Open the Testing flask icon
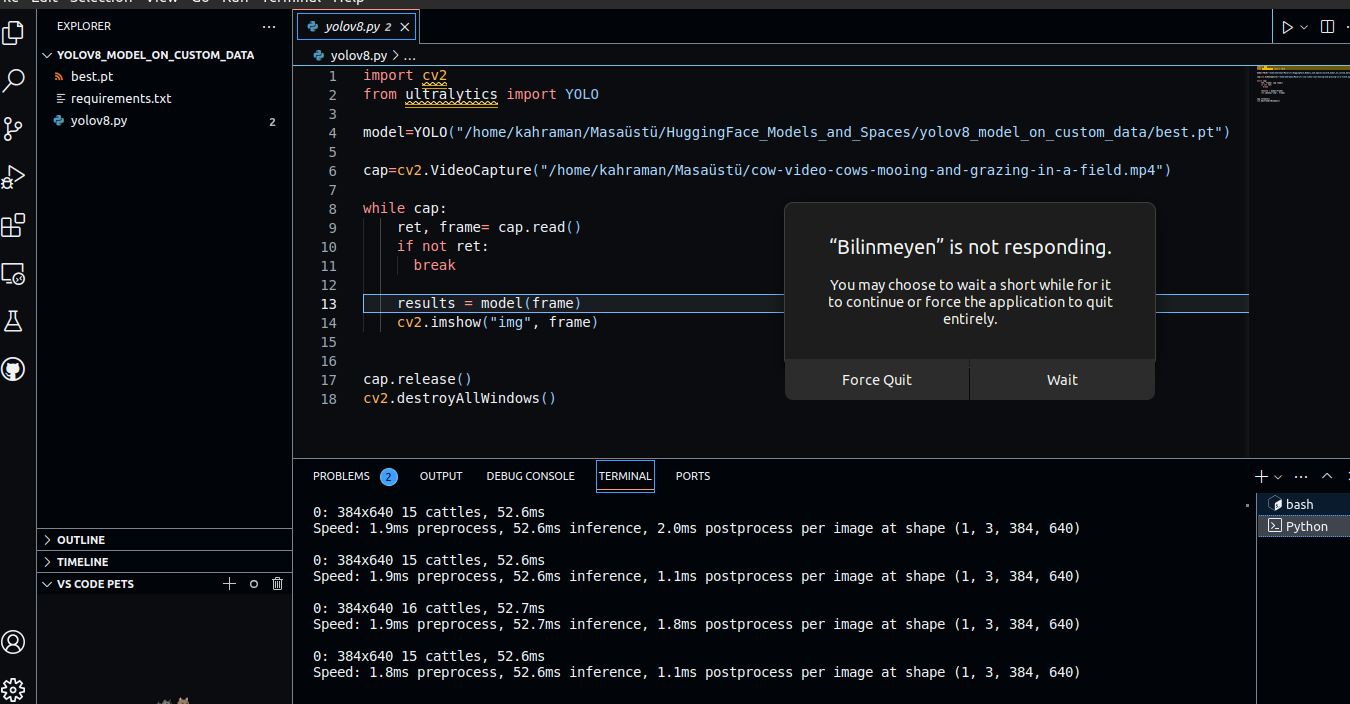The image size is (1350, 704). coord(13,321)
